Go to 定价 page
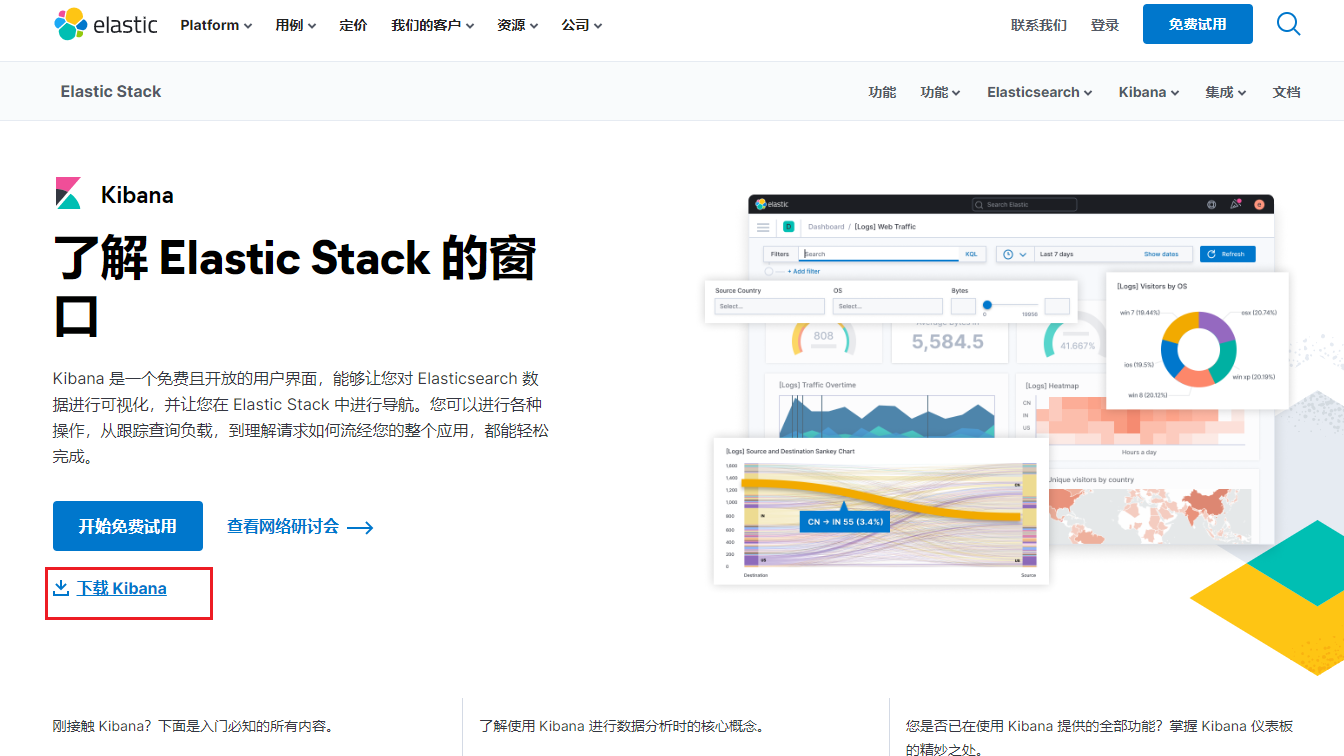The image size is (1344, 756). click(x=353, y=25)
